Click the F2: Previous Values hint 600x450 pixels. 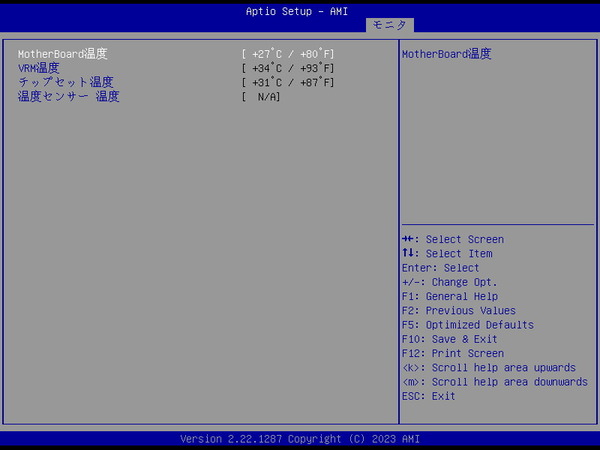click(459, 311)
